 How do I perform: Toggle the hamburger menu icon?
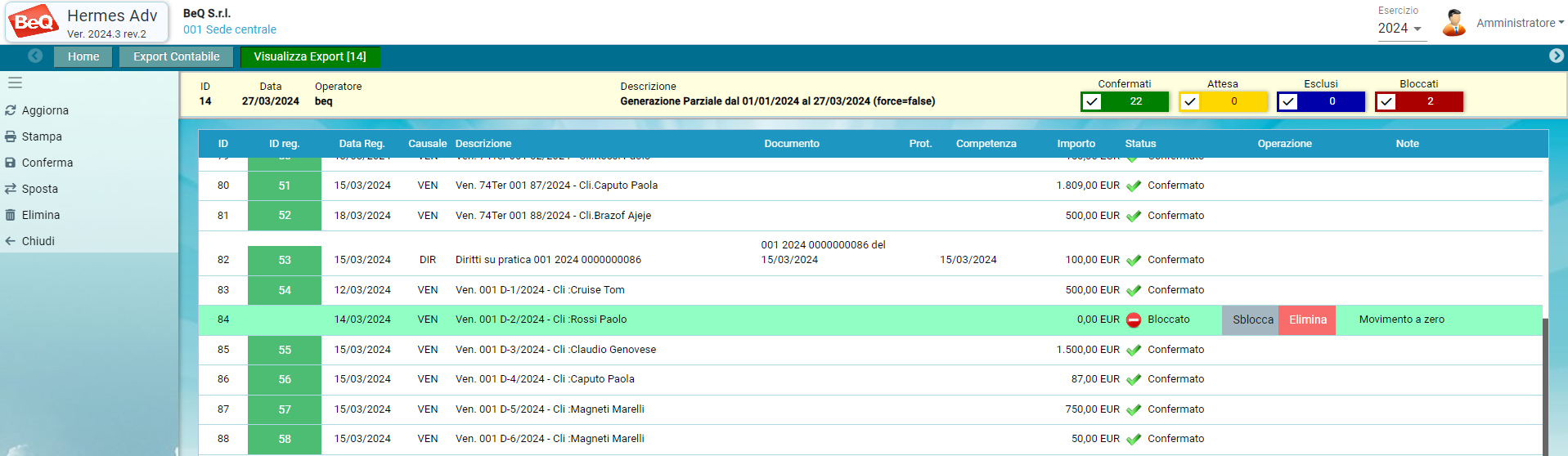coord(15,83)
